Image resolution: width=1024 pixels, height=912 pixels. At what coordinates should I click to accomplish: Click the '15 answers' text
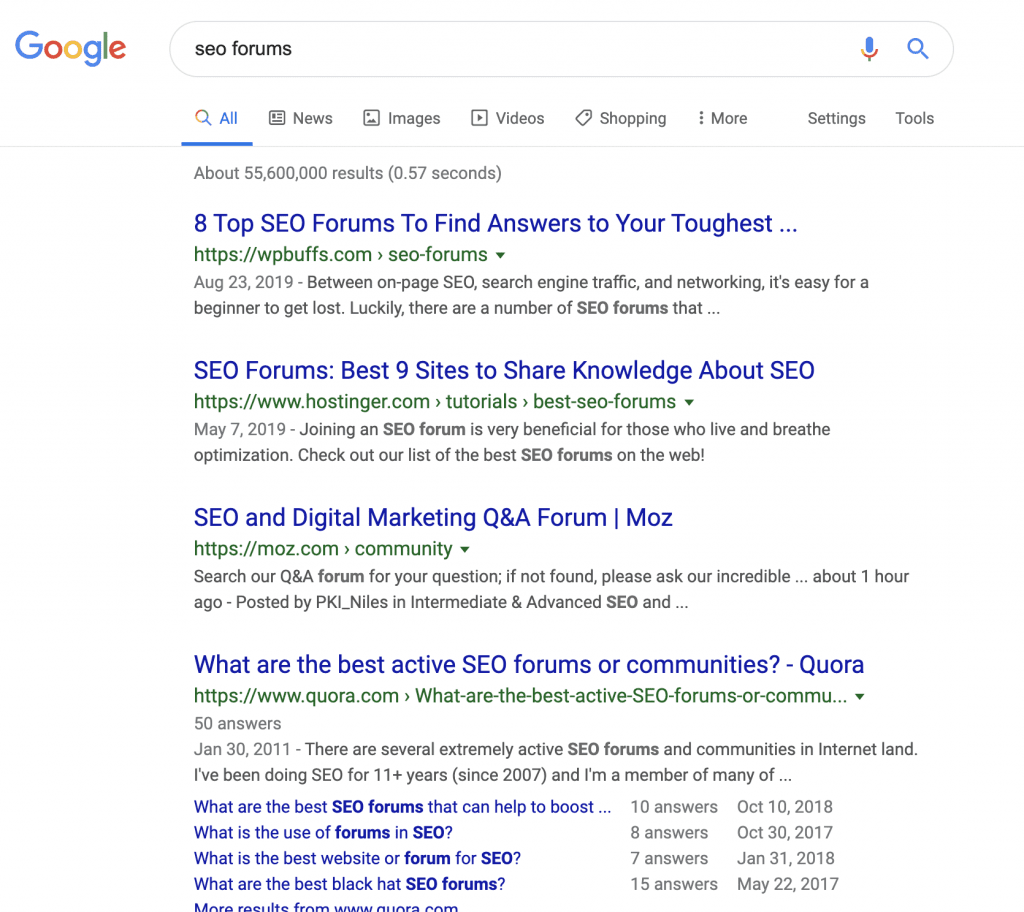pyautogui.click(x=674, y=884)
